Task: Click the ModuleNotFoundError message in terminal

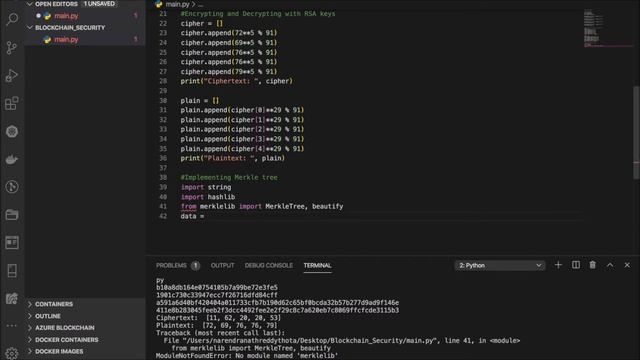Action: [247, 356]
